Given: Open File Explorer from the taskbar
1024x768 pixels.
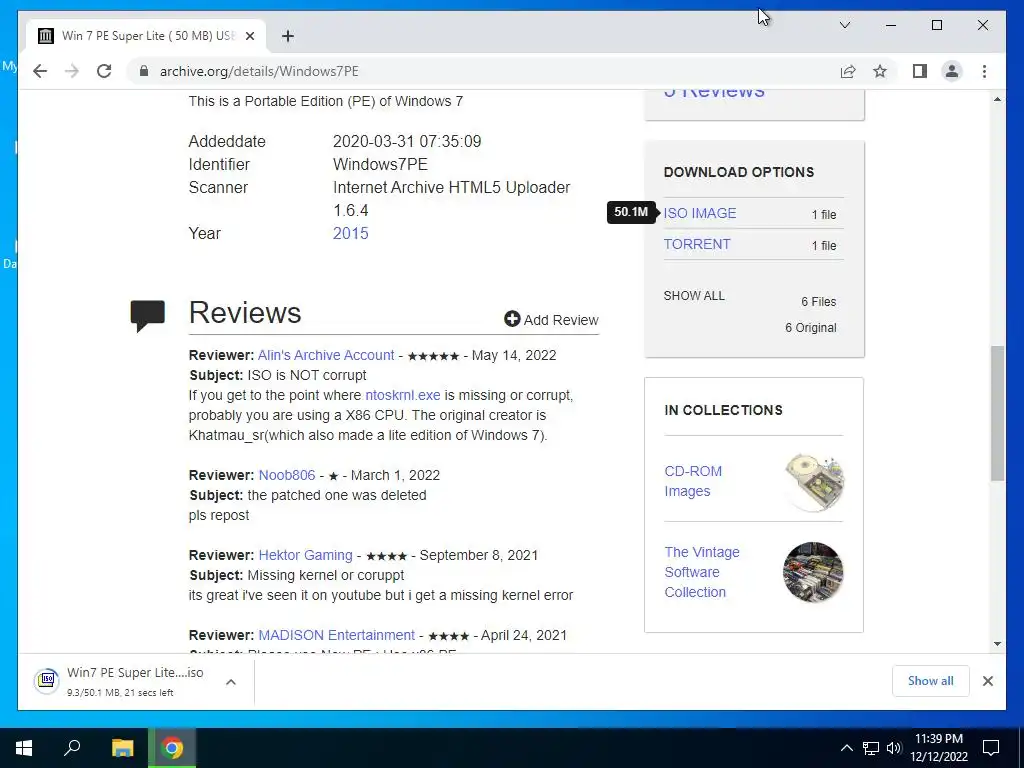Looking at the screenshot, I should [x=122, y=748].
